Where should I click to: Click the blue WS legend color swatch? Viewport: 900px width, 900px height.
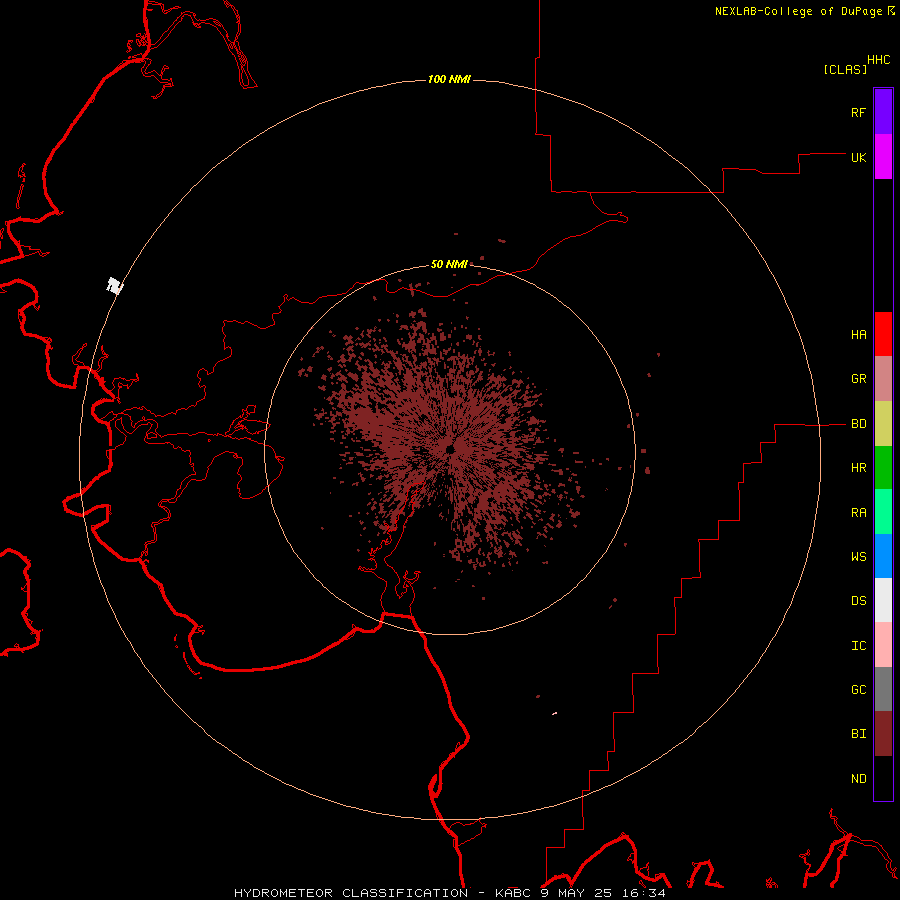click(x=883, y=556)
